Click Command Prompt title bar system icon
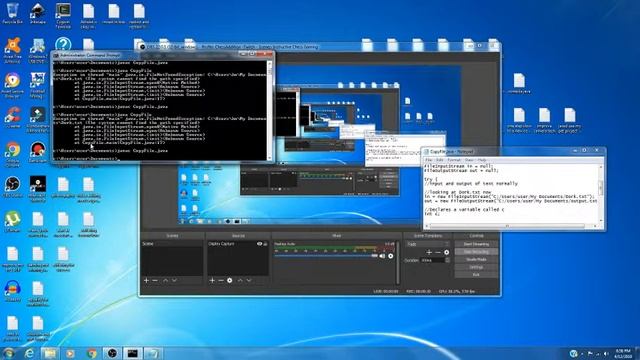 pyautogui.click(x=56, y=55)
